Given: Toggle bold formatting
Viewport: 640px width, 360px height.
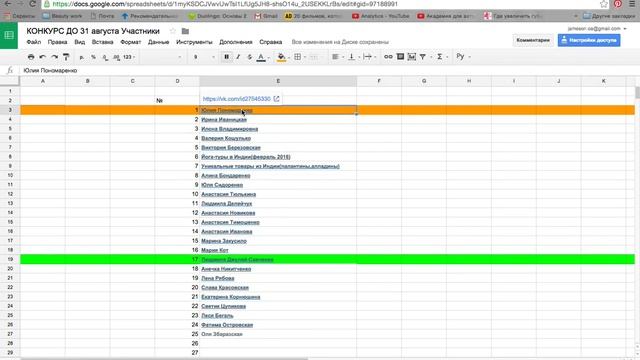Looking at the screenshot, I should pos(227,57).
